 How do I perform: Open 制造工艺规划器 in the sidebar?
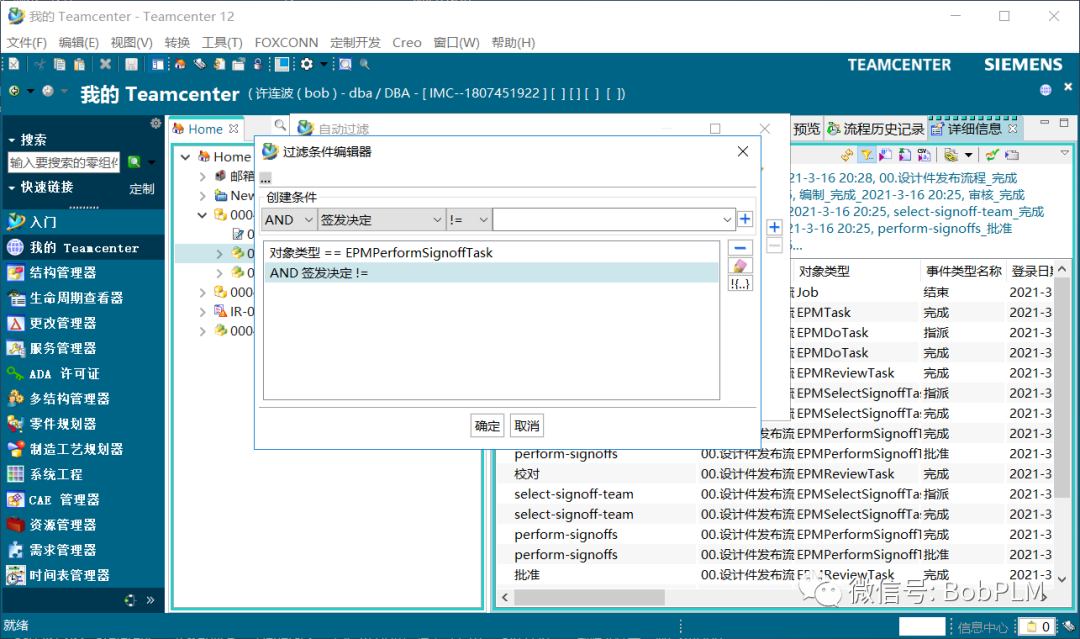point(83,449)
